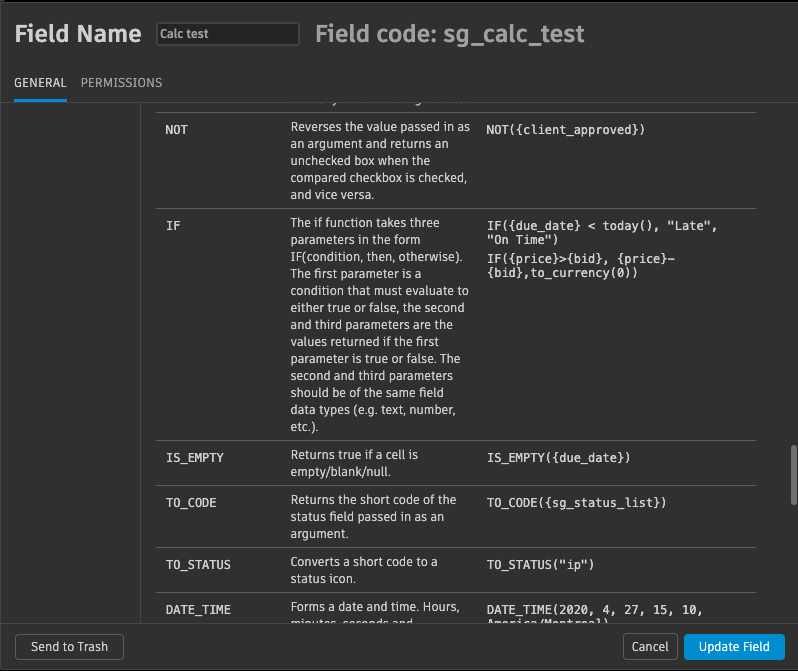Switch to the Permissions tab
798x671 pixels.
coord(121,83)
